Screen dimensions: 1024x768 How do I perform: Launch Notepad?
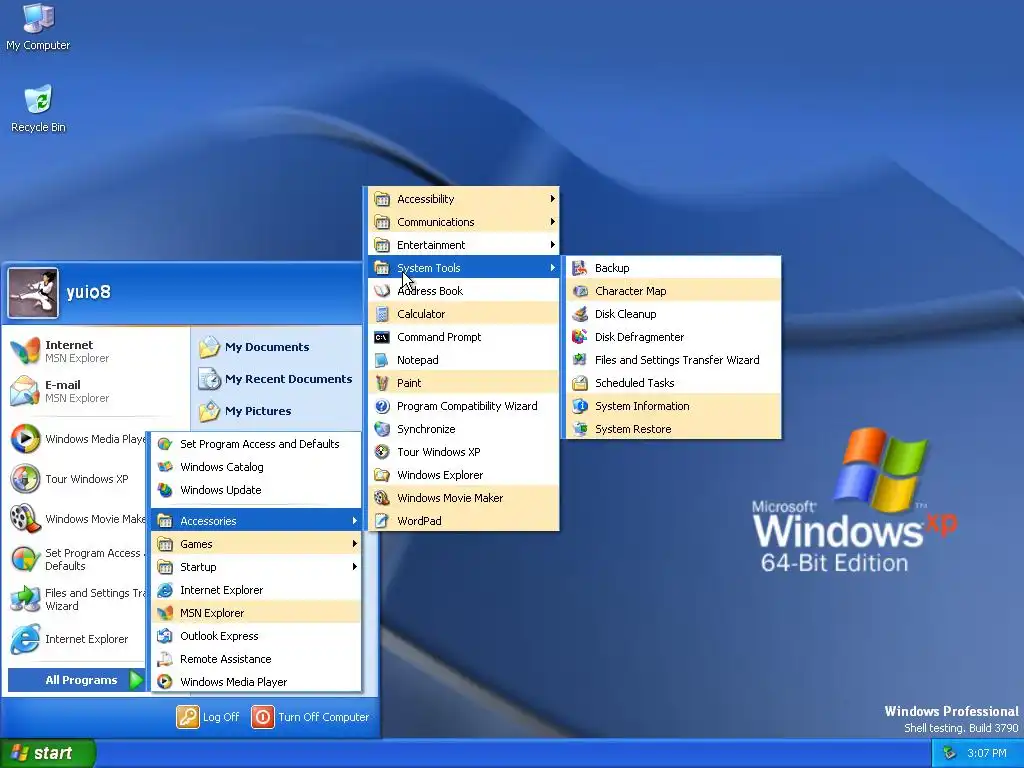click(x=464, y=360)
